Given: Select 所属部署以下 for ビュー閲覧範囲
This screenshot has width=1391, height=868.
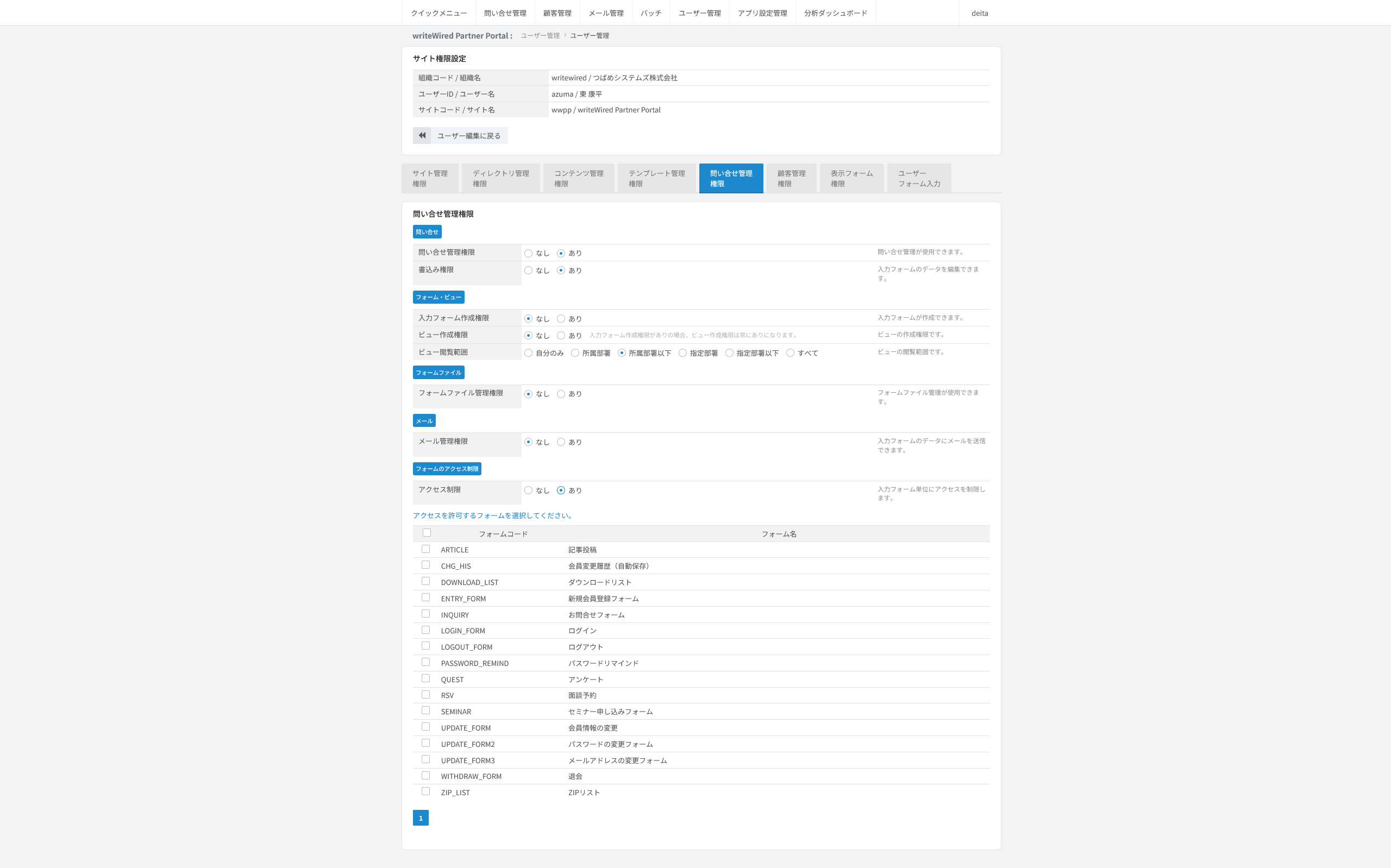Looking at the screenshot, I should tap(621, 353).
